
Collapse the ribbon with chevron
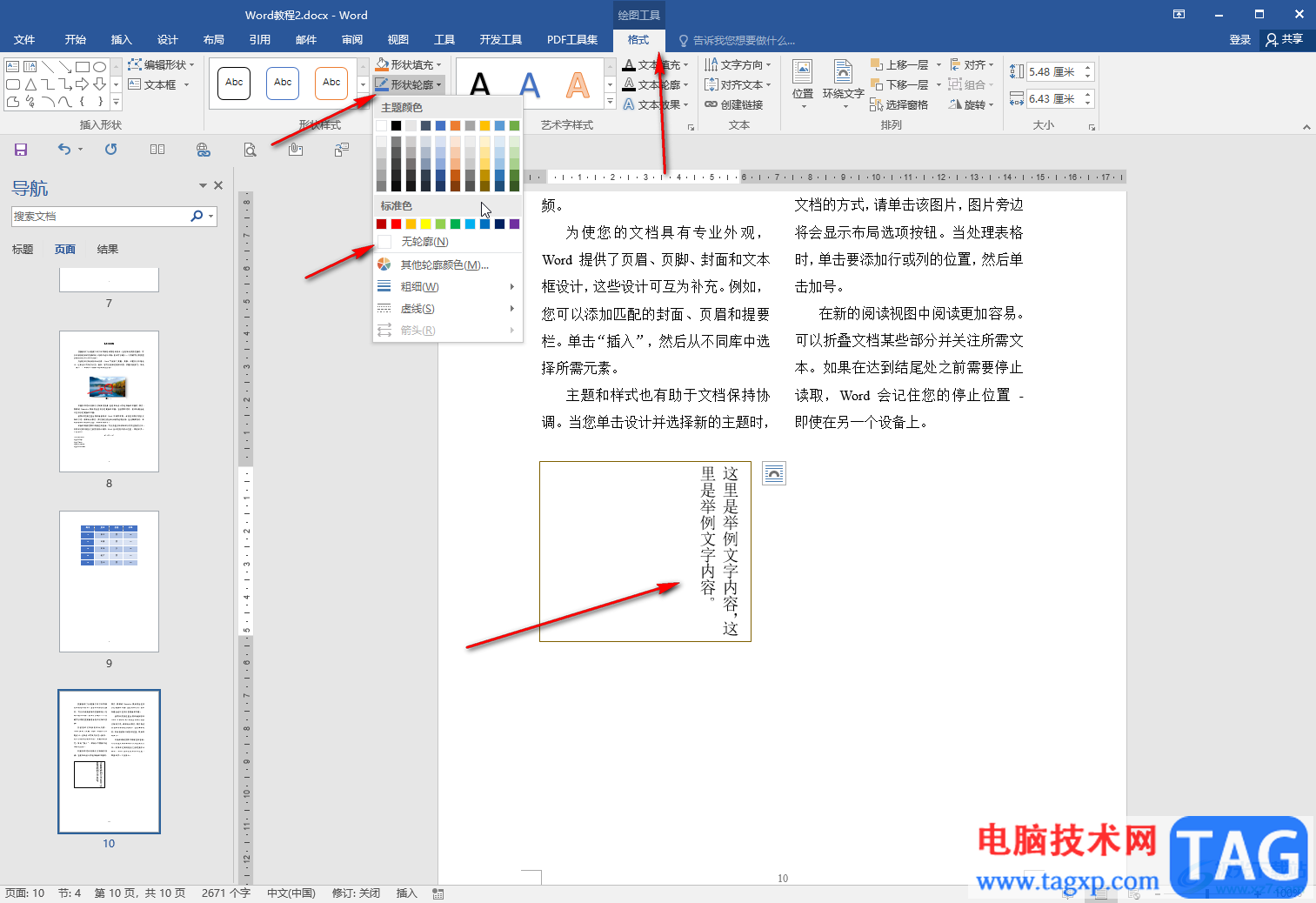tap(1306, 127)
